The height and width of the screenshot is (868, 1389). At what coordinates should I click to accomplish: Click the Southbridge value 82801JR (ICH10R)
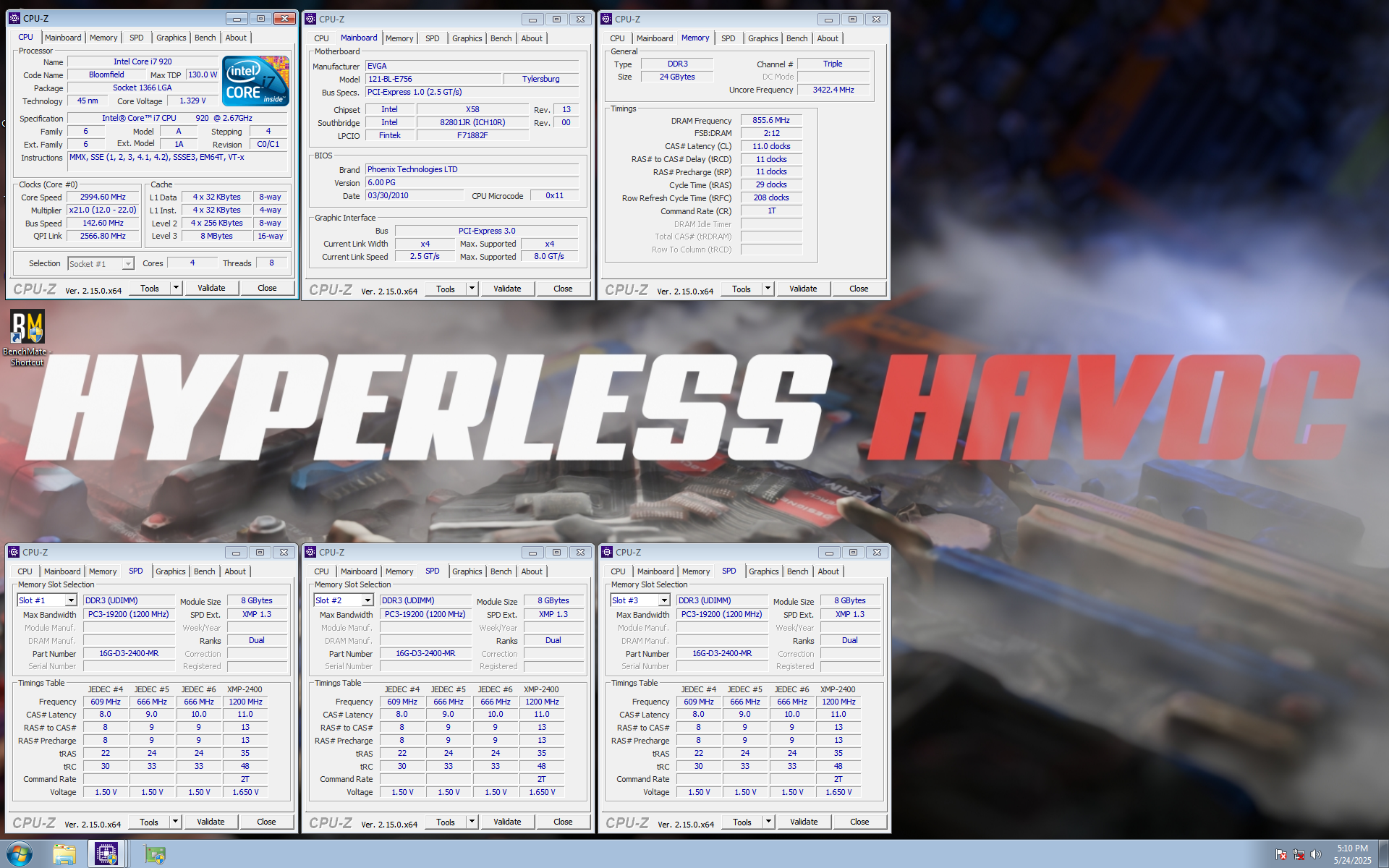pos(472,122)
